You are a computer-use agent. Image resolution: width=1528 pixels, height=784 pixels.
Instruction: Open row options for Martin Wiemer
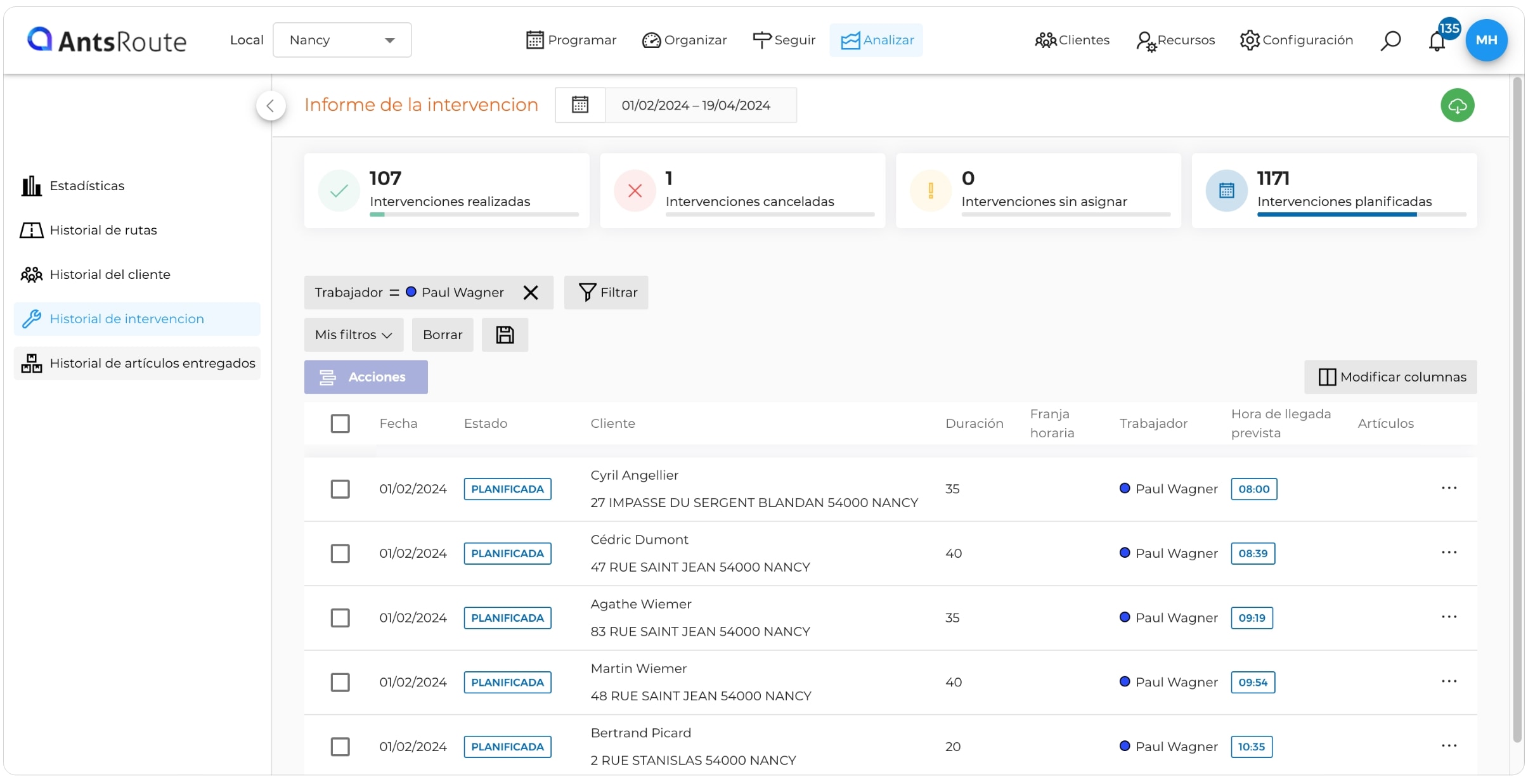tap(1449, 681)
